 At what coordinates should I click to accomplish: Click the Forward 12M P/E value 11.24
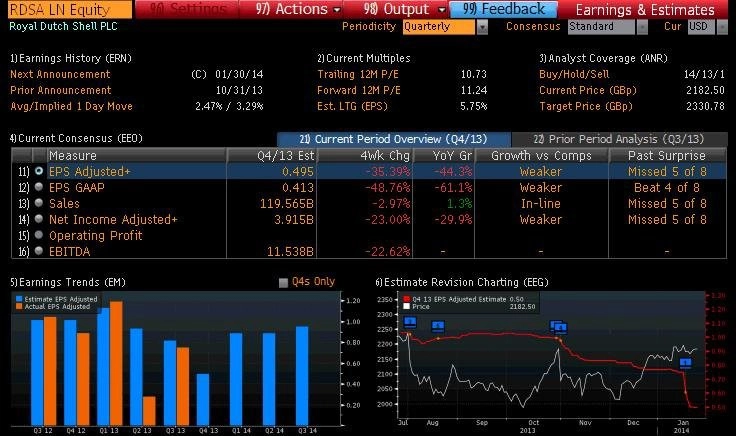pos(474,90)
